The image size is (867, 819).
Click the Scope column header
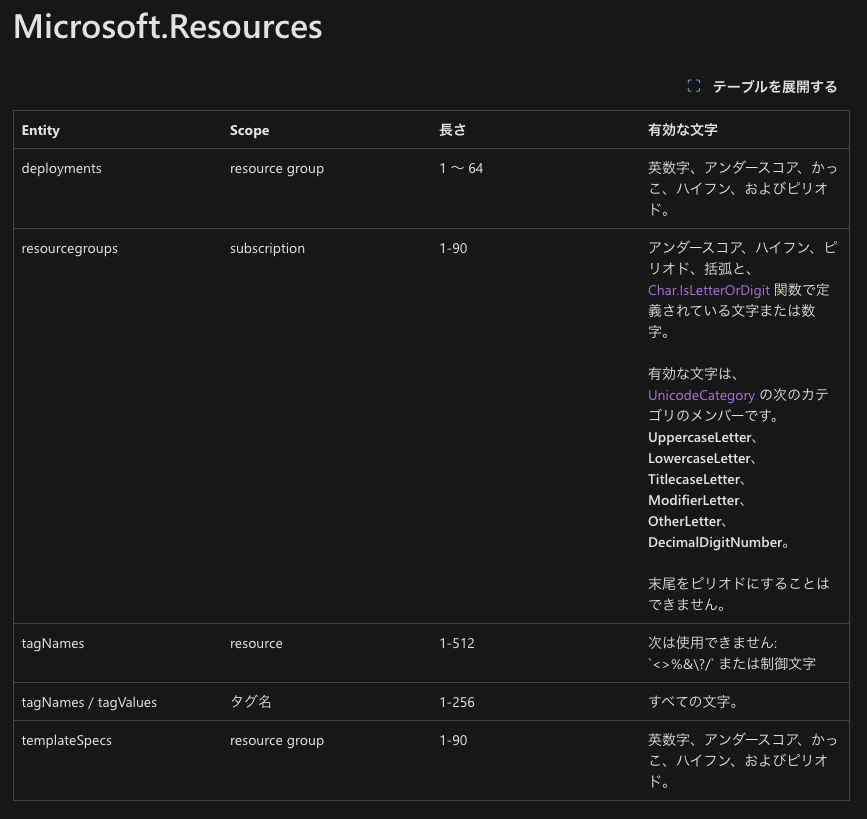[x=249, y=131]
